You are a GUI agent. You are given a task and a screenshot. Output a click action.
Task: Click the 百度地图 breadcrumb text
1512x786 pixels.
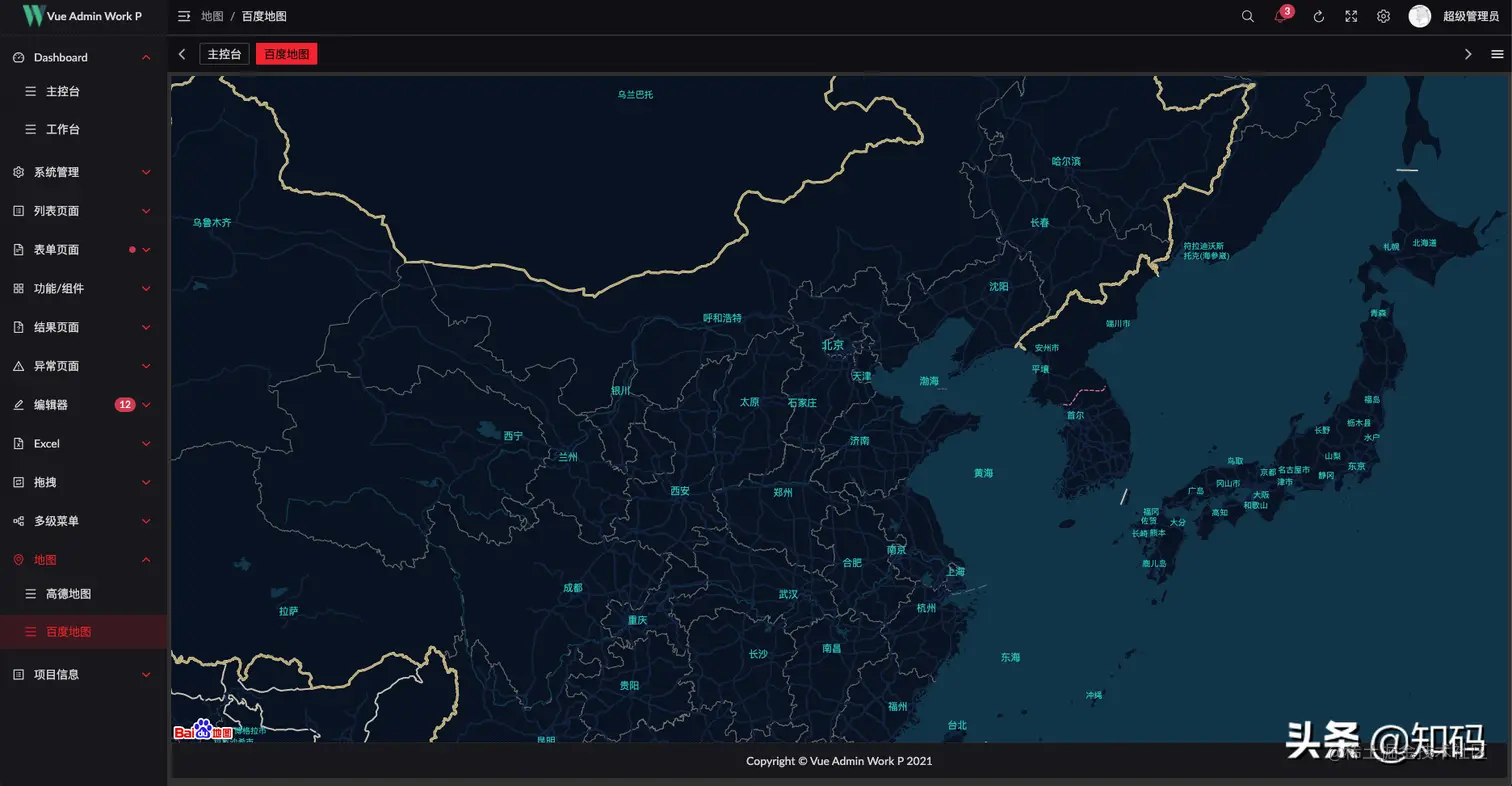[264, 17]
